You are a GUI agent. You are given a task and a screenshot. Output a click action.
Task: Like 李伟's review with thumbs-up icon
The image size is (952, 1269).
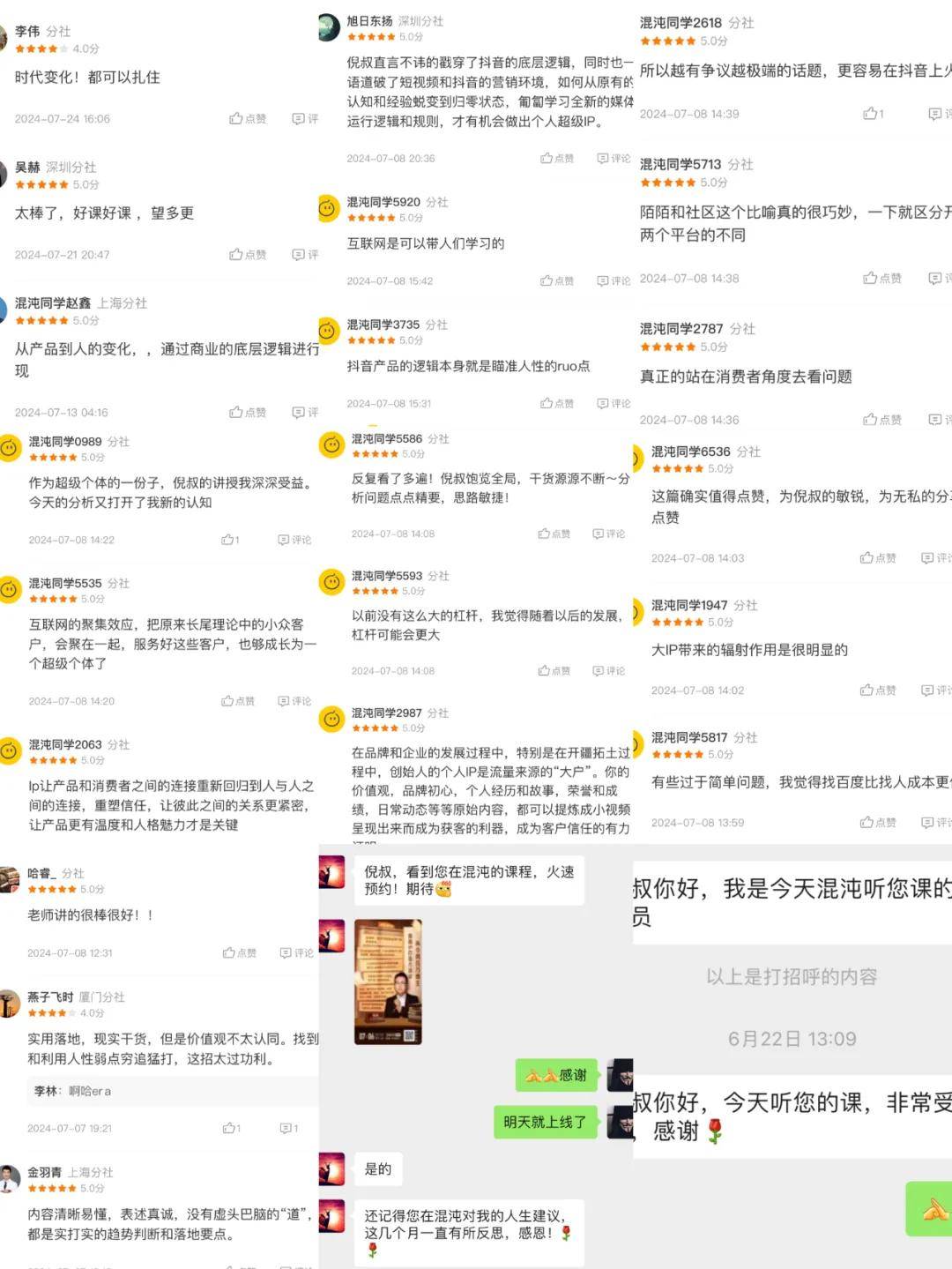pyautogui.click(x=248, y=118)
